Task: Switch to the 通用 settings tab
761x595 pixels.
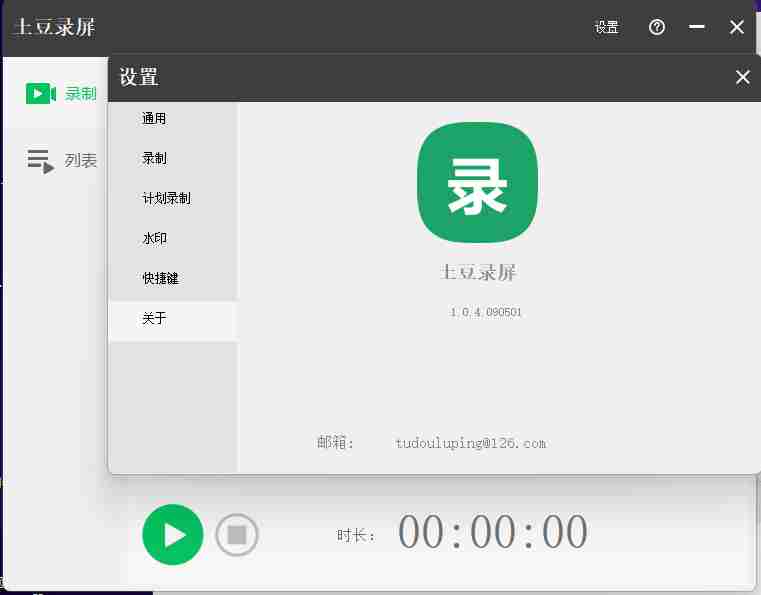Action: tap(155, 118)
